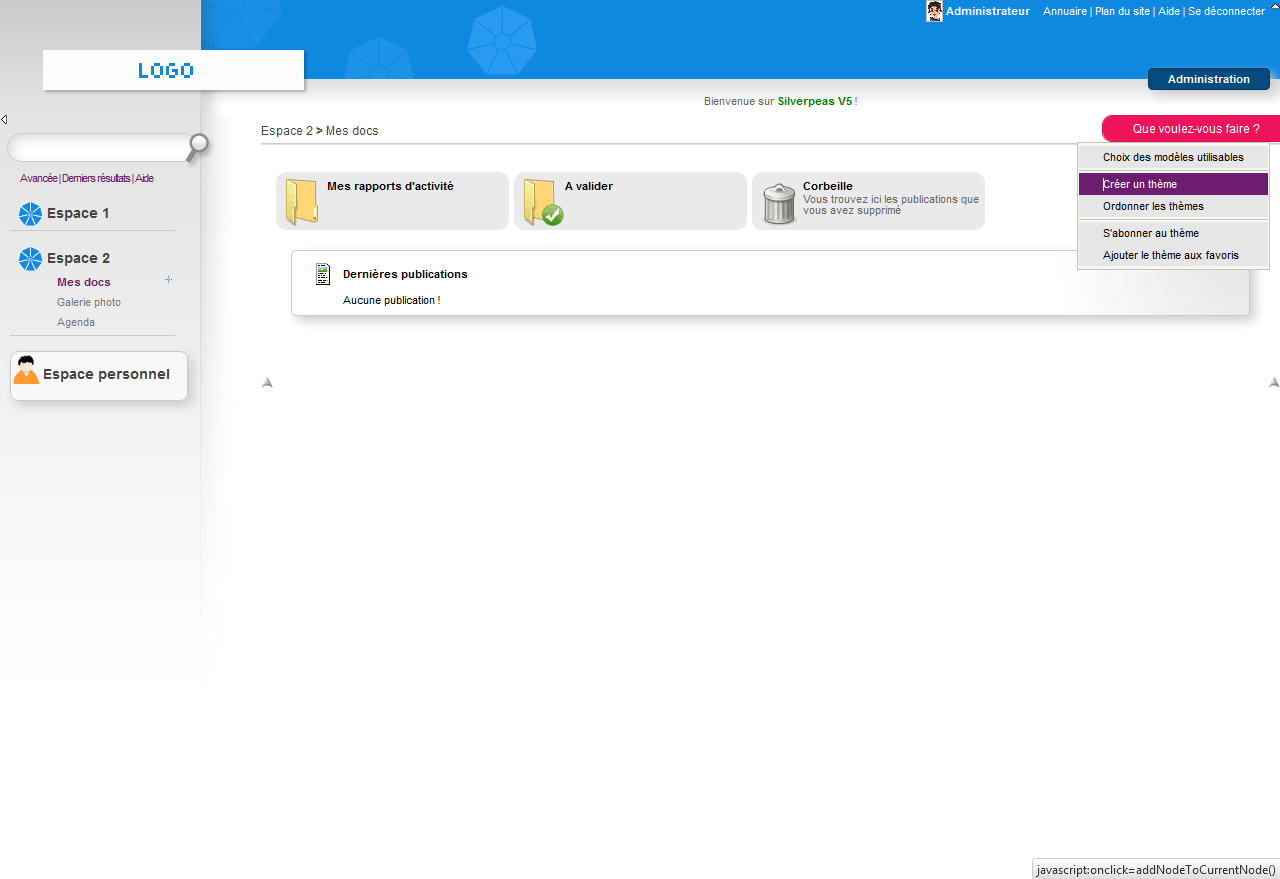Collapse the left sidebar with arrow
Screen dimensions: 1280x879
tap(4, 120)
